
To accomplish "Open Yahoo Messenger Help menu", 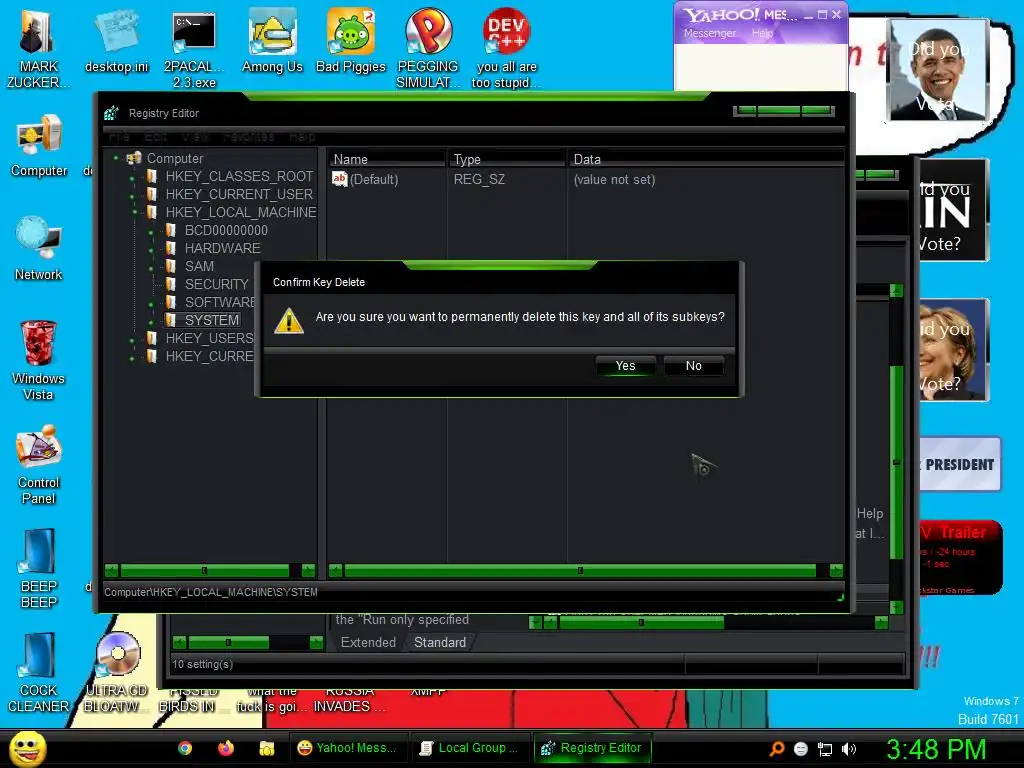I will [x=762, y=33].
